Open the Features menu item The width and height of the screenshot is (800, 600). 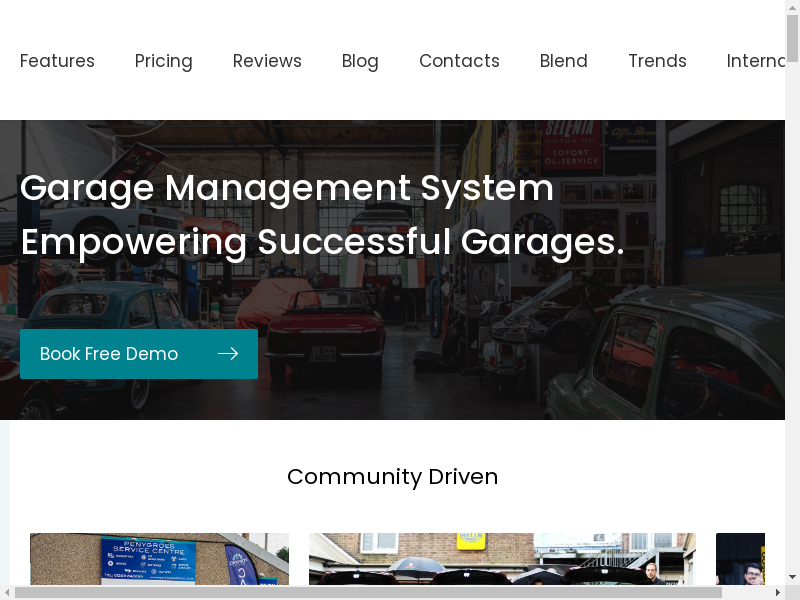click(57, 61)
